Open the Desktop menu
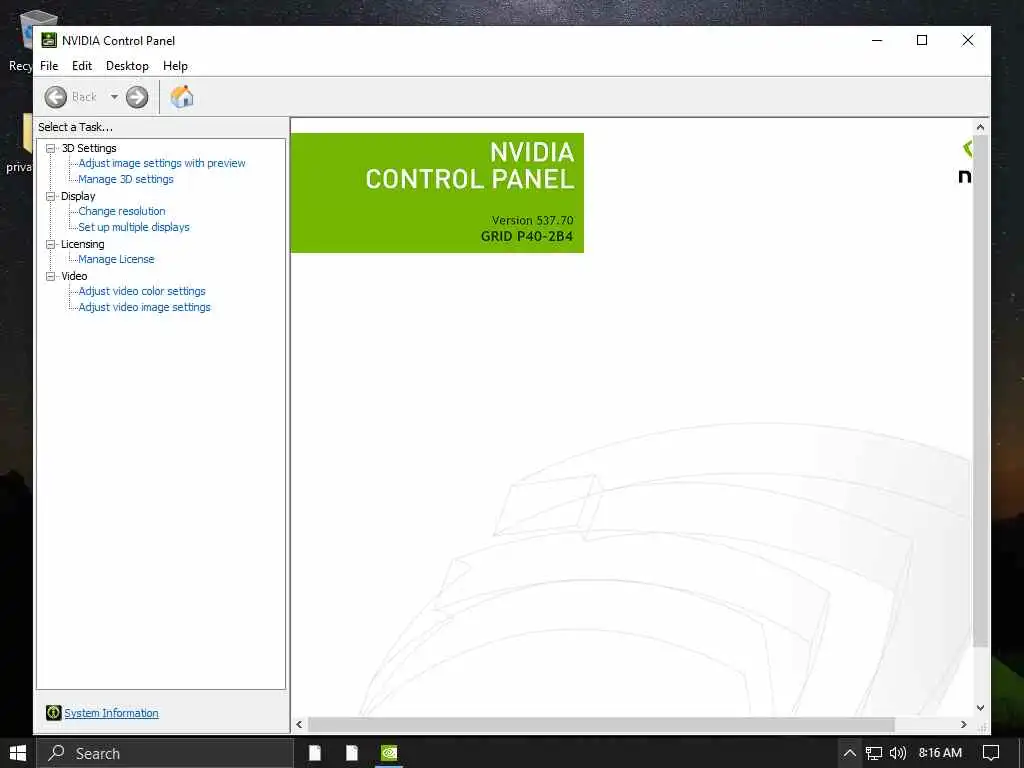This screenshot has height=768, width=1024. pyautogui.click(x=127, y=66)
